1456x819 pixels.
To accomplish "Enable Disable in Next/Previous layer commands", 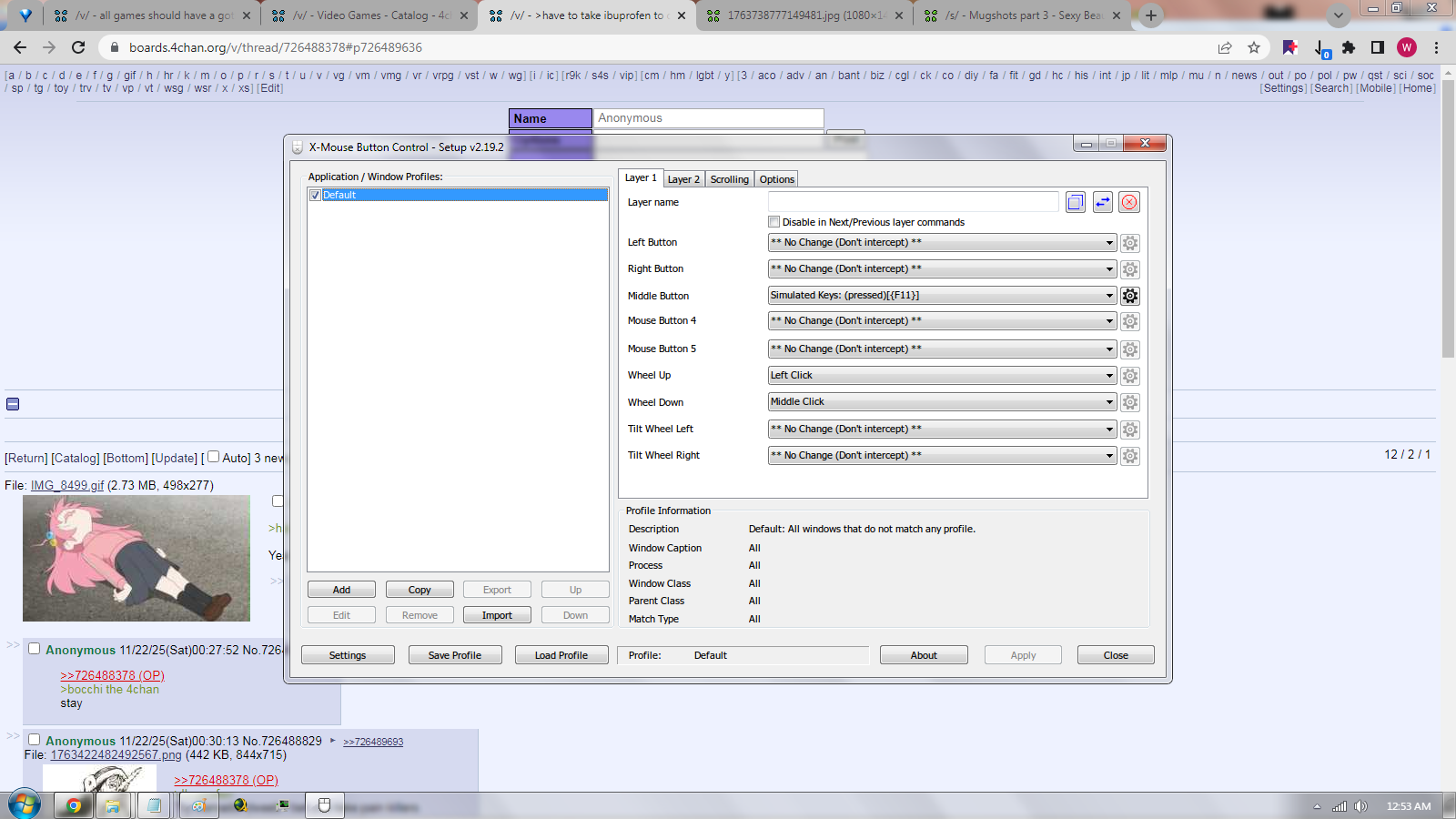I will click(774, 222).
